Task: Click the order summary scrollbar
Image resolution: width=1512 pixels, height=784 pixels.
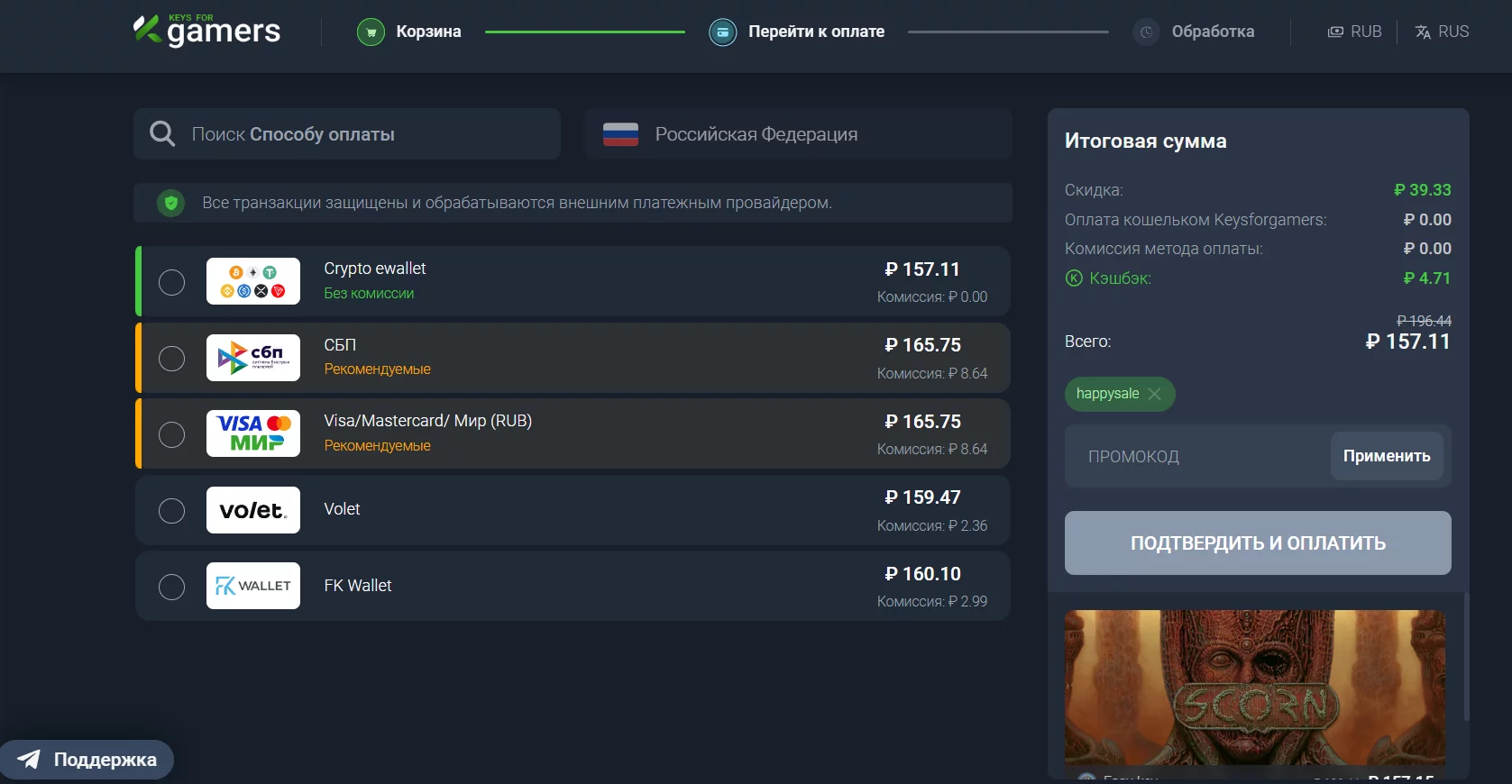Action: (1466, 658)
